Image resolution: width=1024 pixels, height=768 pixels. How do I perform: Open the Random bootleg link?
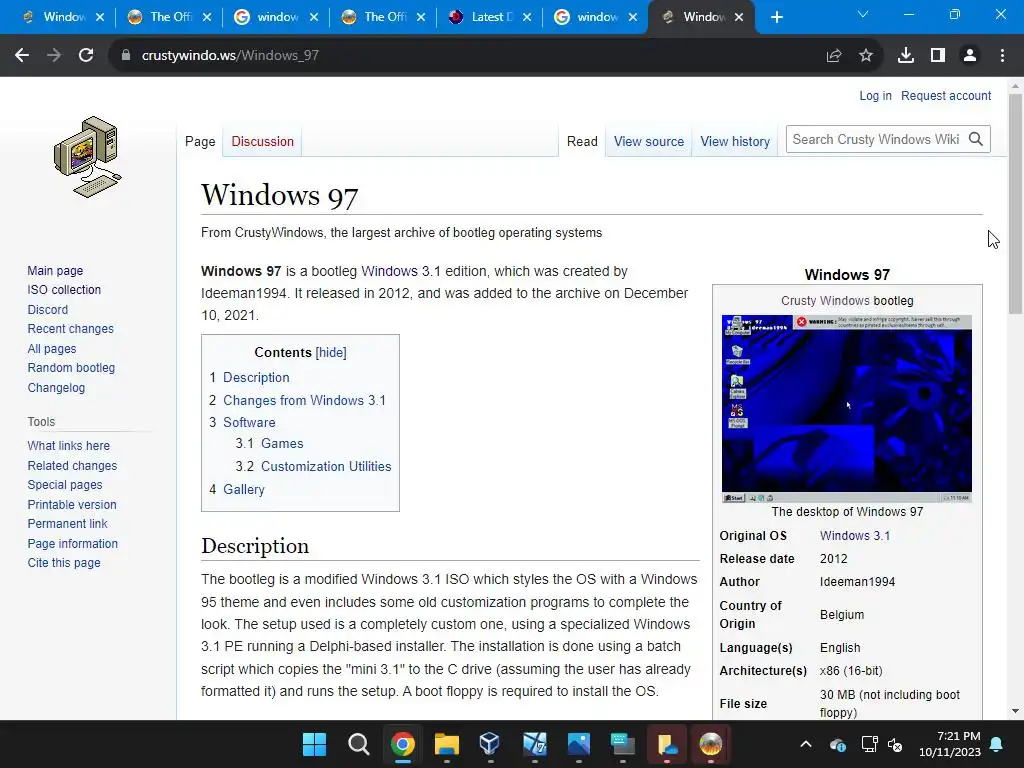pos(71,368)
